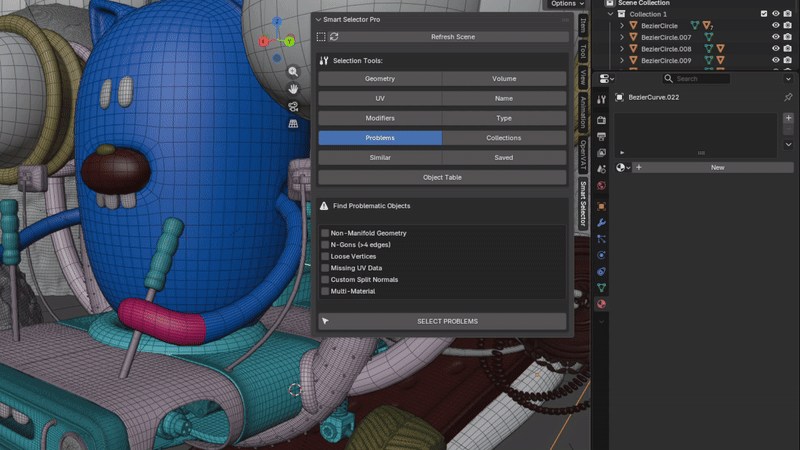Viewport: 800px width, 450px height.
Task: Open the View Layer properties tab icon
Action: (x=602, y=153)
